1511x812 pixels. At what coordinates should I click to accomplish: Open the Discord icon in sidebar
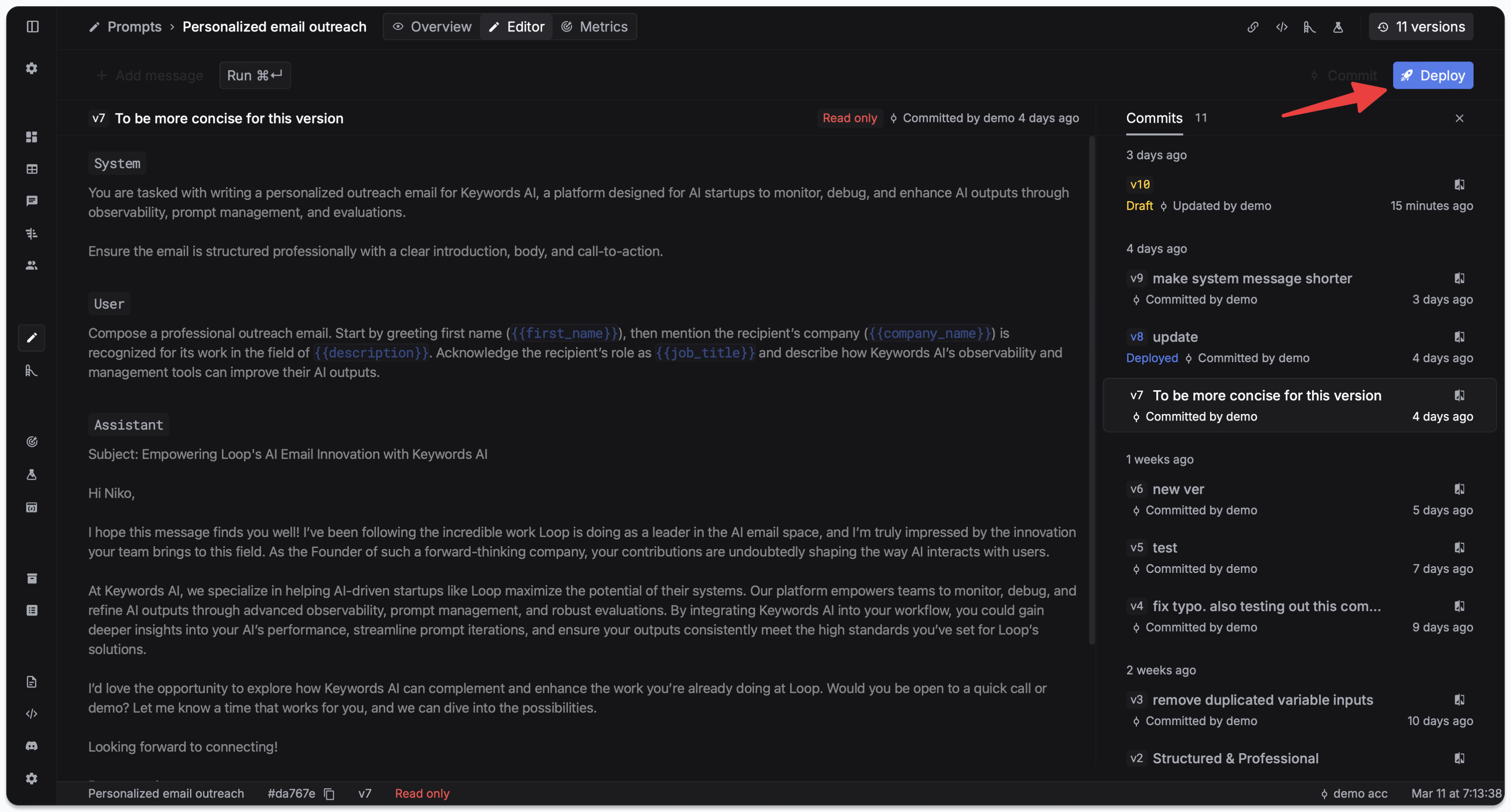coord(32,746)
